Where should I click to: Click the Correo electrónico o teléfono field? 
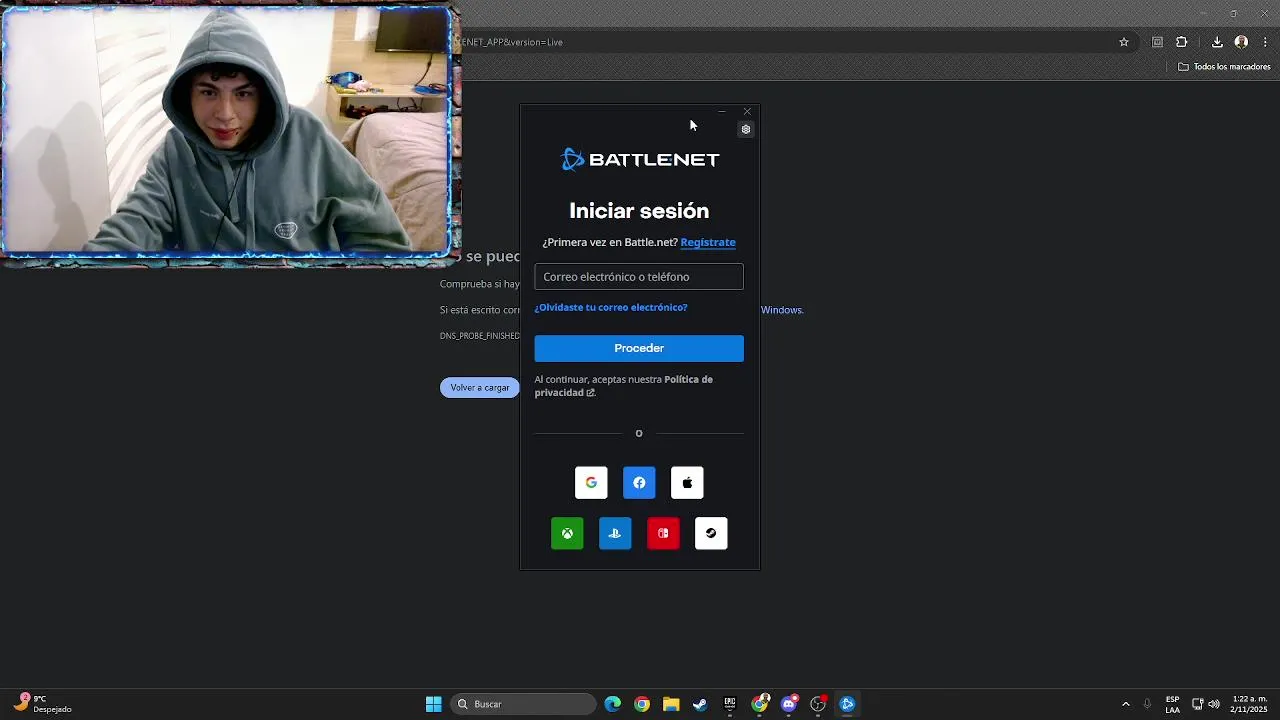[x=639, y=277]
